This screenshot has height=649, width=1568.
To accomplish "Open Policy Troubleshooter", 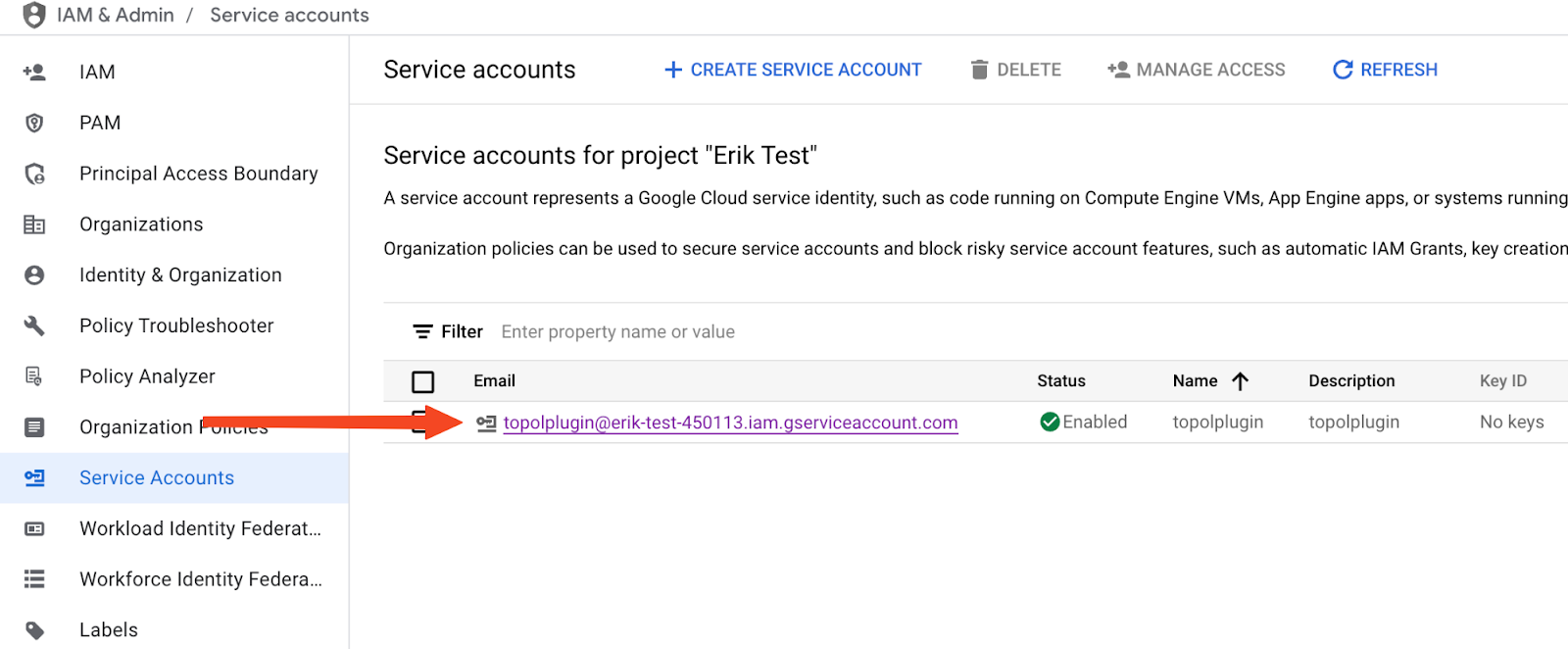I will tap(176, 325).
